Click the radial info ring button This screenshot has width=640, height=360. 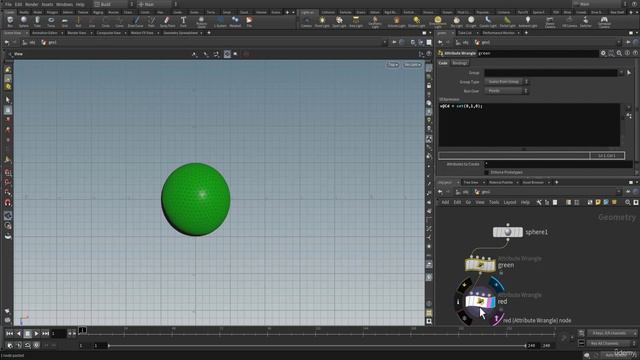point(458,302)
